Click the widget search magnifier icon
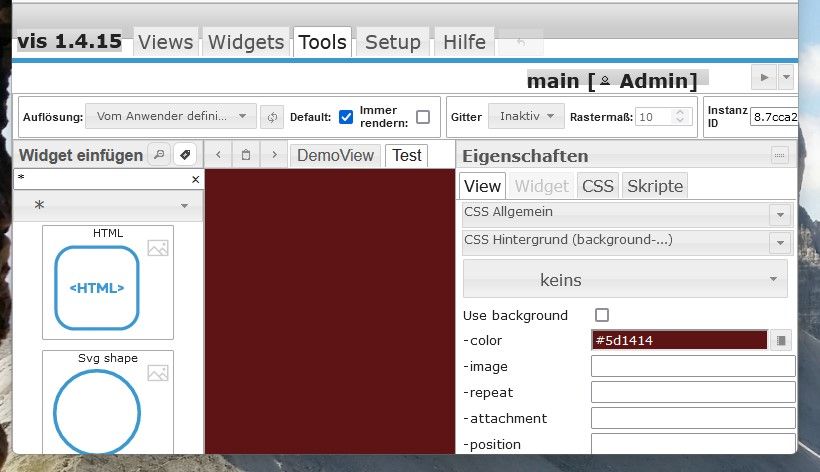Screen dimensions: 820x472 159,155
